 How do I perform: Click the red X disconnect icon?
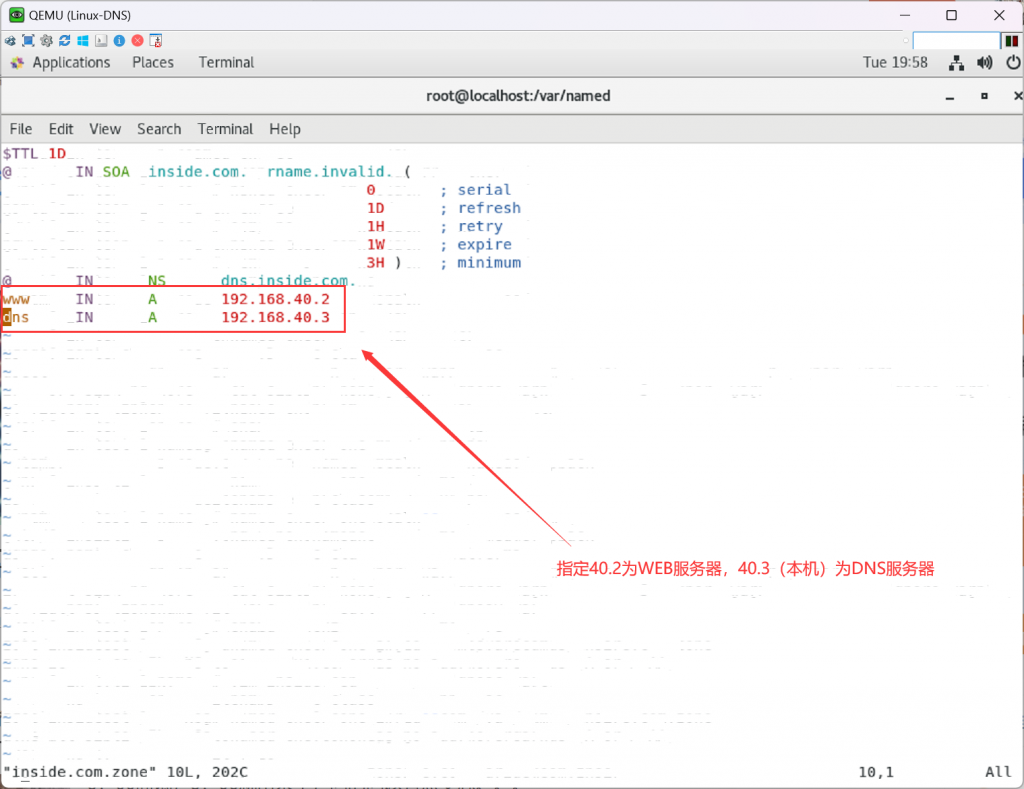coord(138,41)
